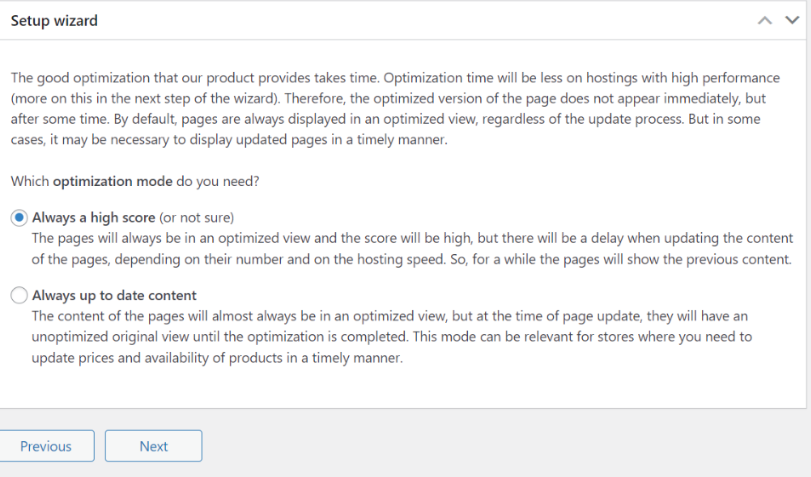The image size is (811, 477).
Task: Click the 'Always a high score' label text
Action: click(x=94, y=218)
